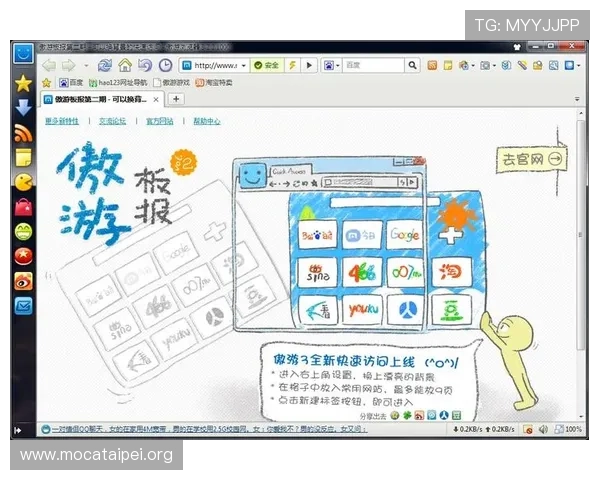The image size is (600, 480).
Task: Refresh the page with the Reload icon
Action: (x=104, y=65)
